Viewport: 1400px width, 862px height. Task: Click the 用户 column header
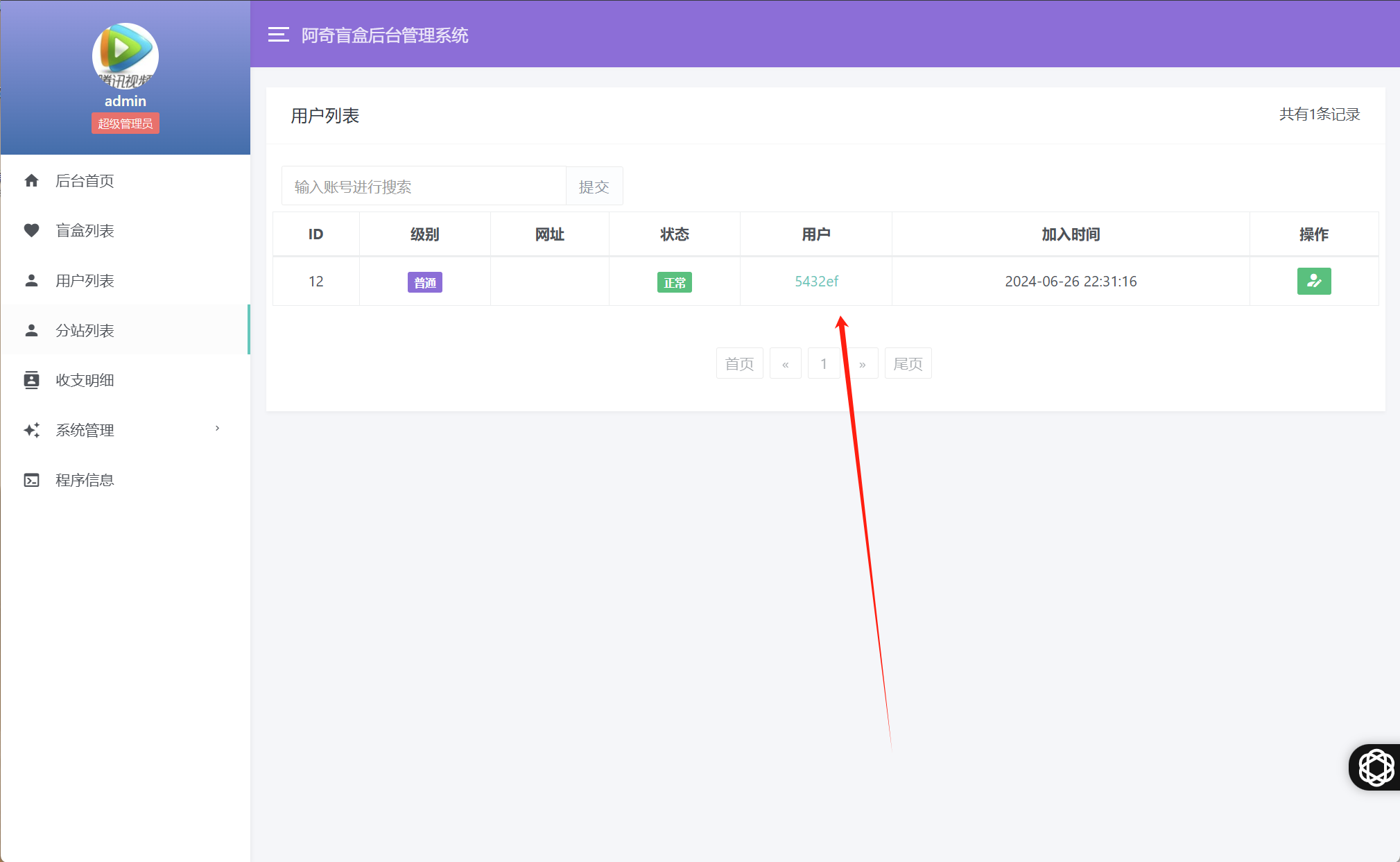click(x=816, y=234)
